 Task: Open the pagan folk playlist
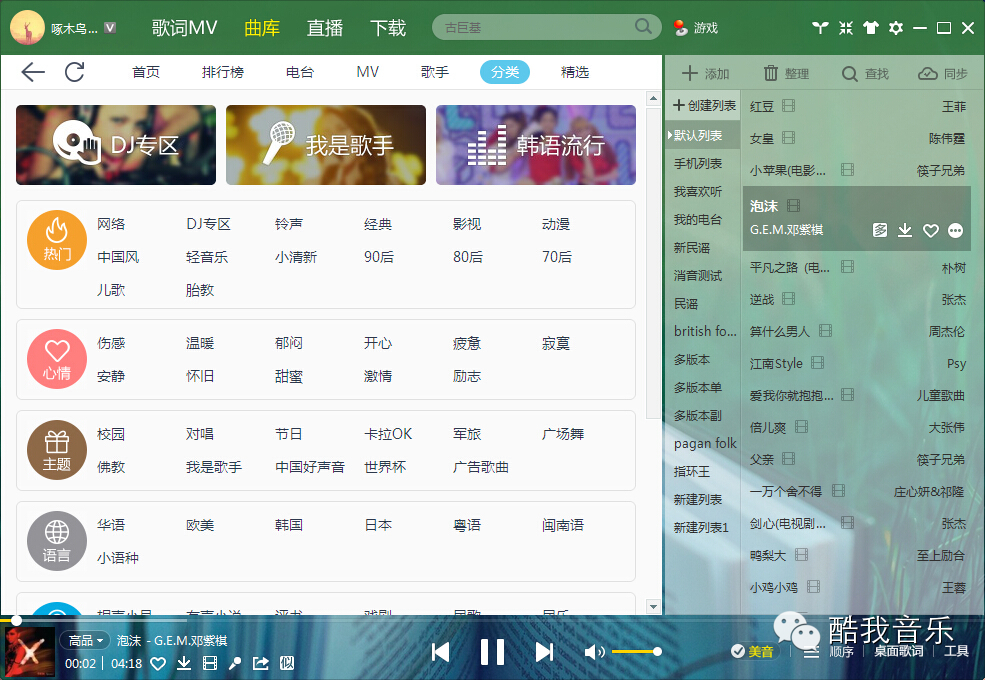705,444
